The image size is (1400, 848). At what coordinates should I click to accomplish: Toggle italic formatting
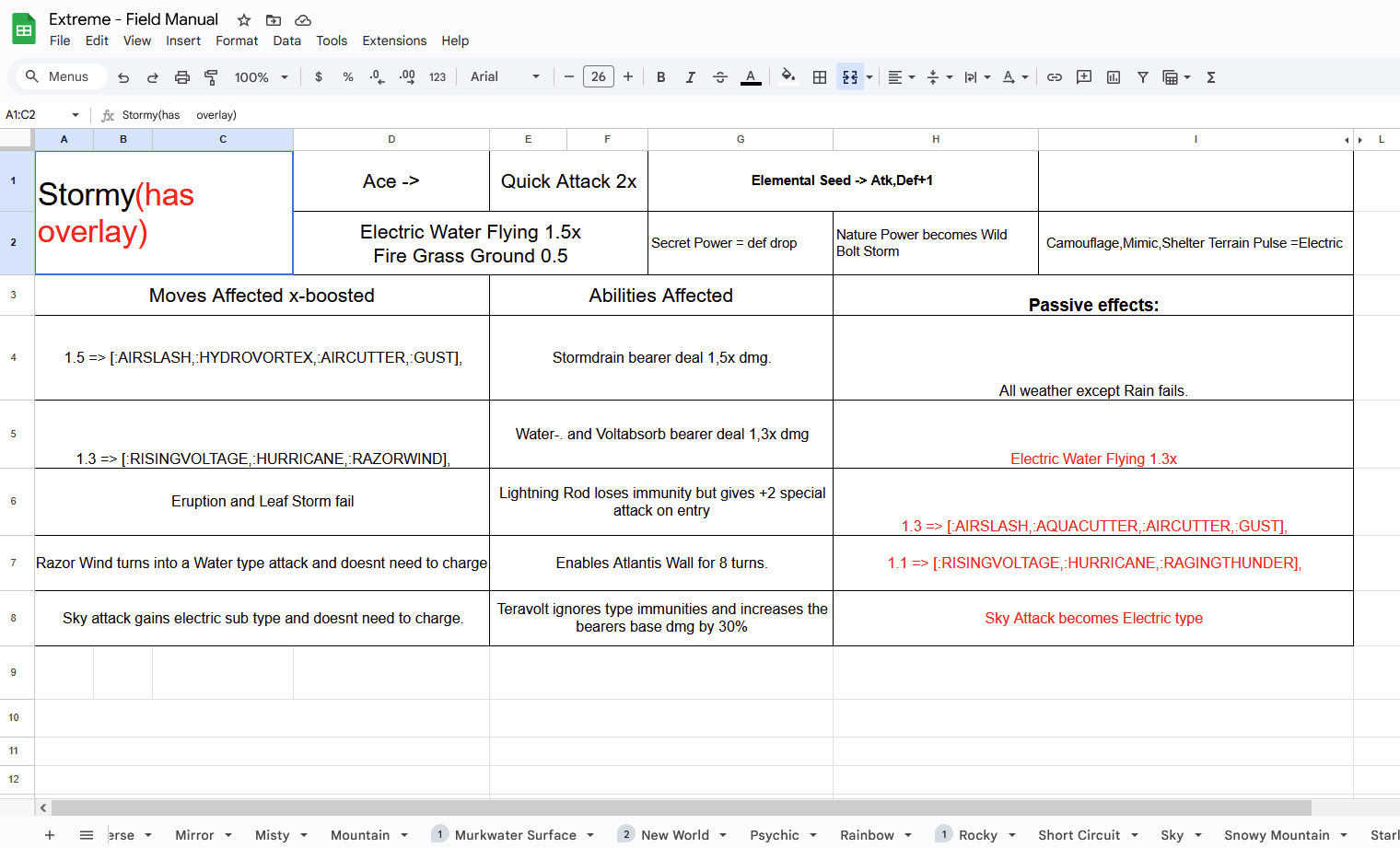click(690, 77)
